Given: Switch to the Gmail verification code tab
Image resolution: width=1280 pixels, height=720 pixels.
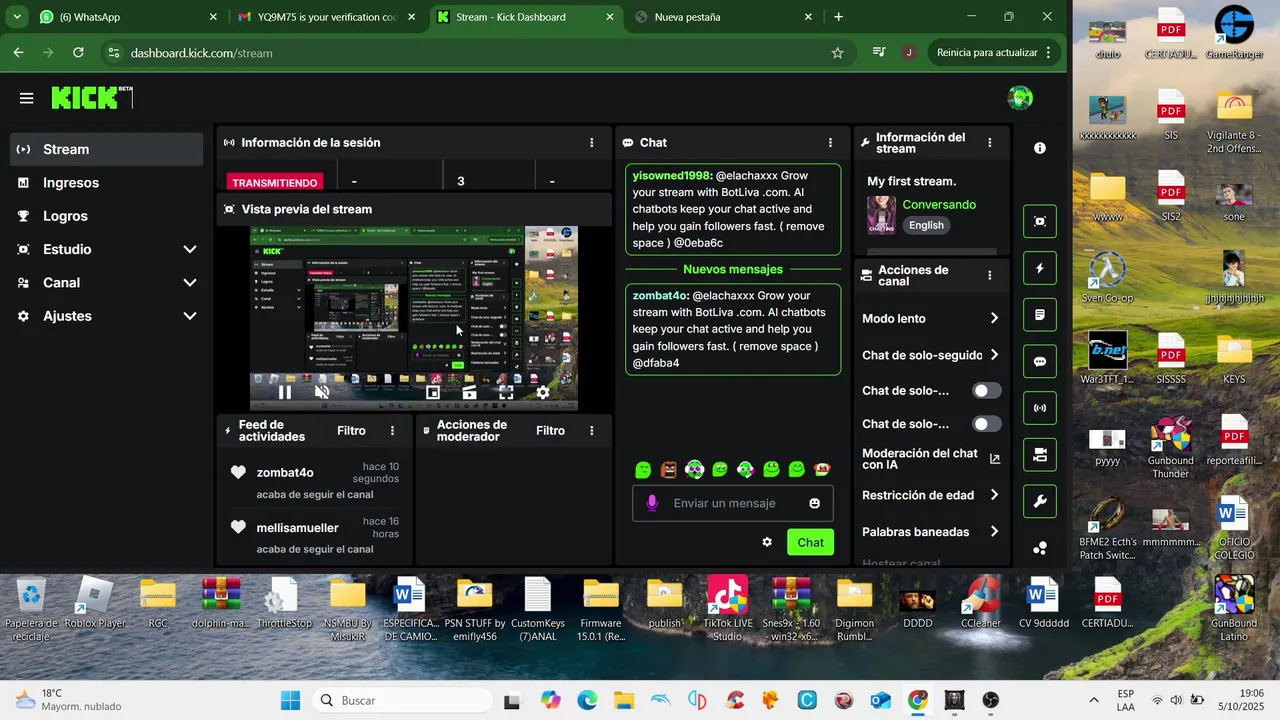Looking at the screenshot, I should 327,17.
